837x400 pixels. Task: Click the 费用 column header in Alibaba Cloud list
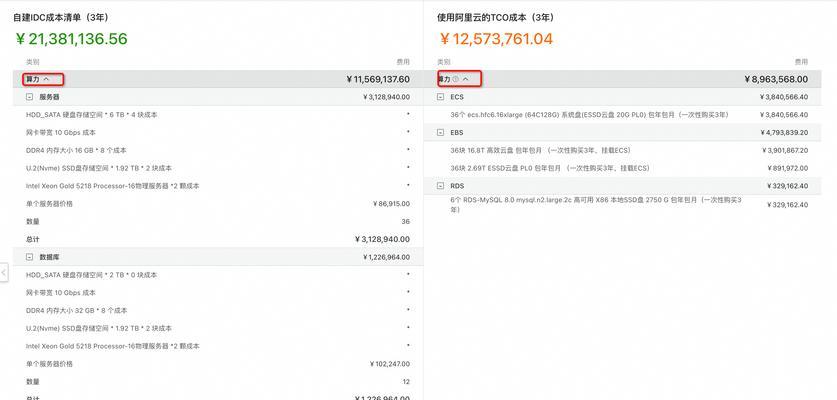[801, 62]
